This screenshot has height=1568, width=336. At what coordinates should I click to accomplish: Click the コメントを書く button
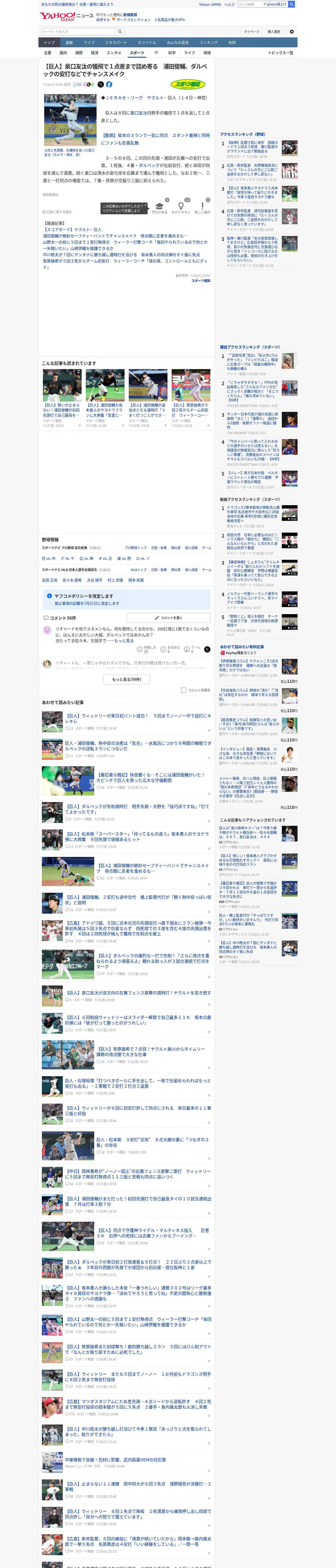tap(168, 618)
